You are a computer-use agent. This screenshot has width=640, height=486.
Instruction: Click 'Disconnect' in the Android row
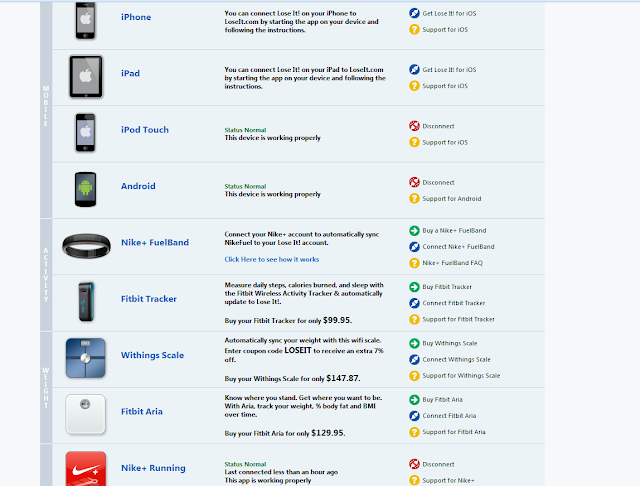click(438, 182)
